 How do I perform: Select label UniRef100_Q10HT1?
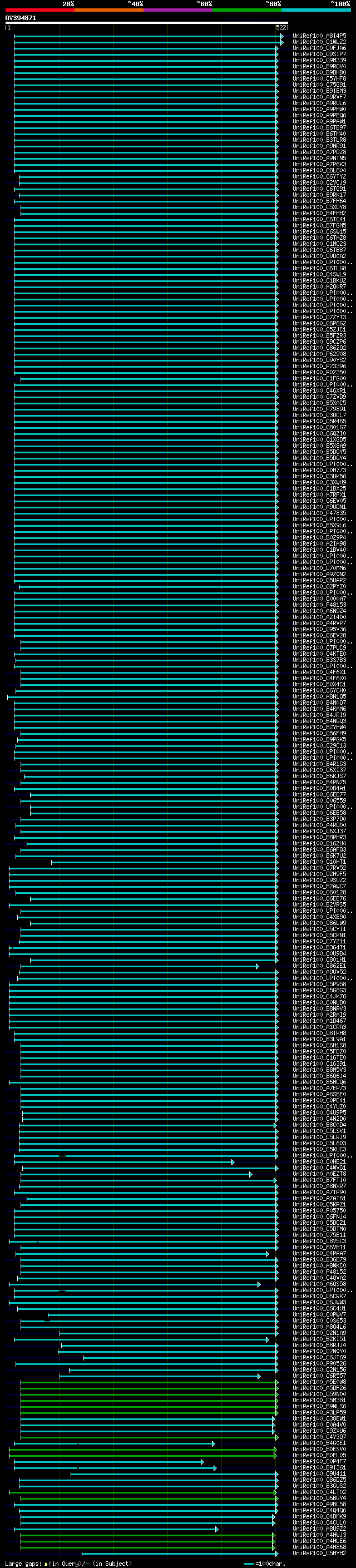tap(319, 862)
